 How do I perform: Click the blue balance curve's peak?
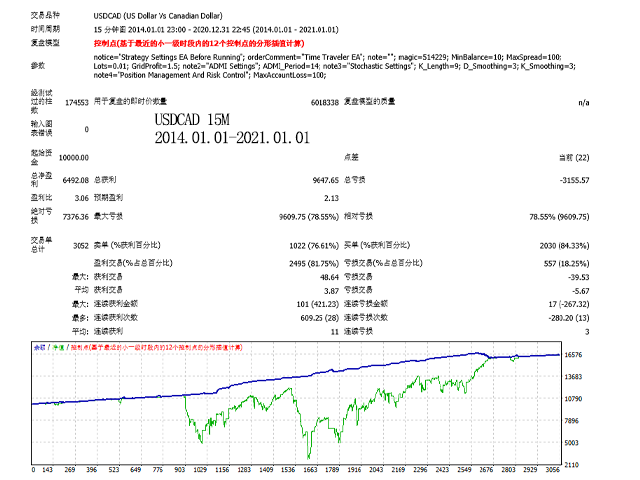click(476, 353)
